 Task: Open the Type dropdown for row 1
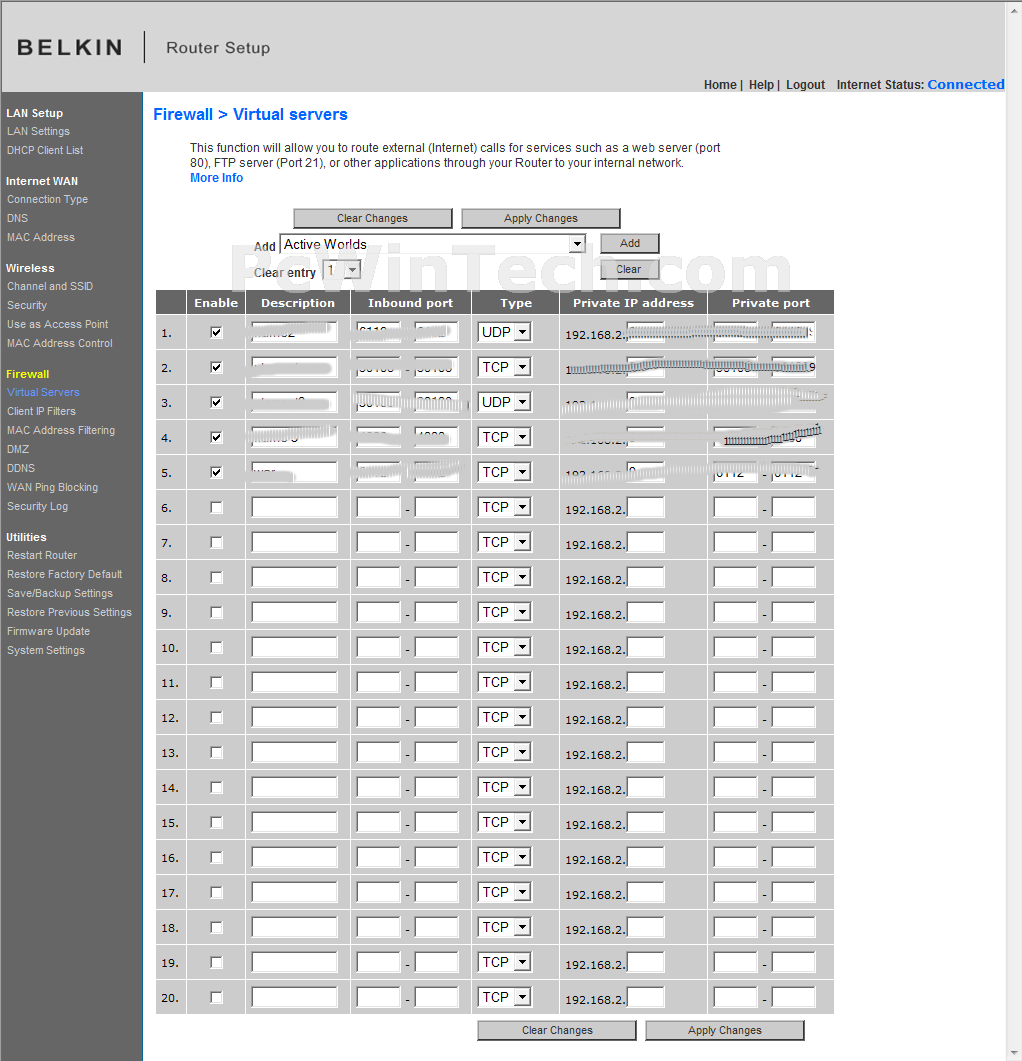click(x=505, y=332)
